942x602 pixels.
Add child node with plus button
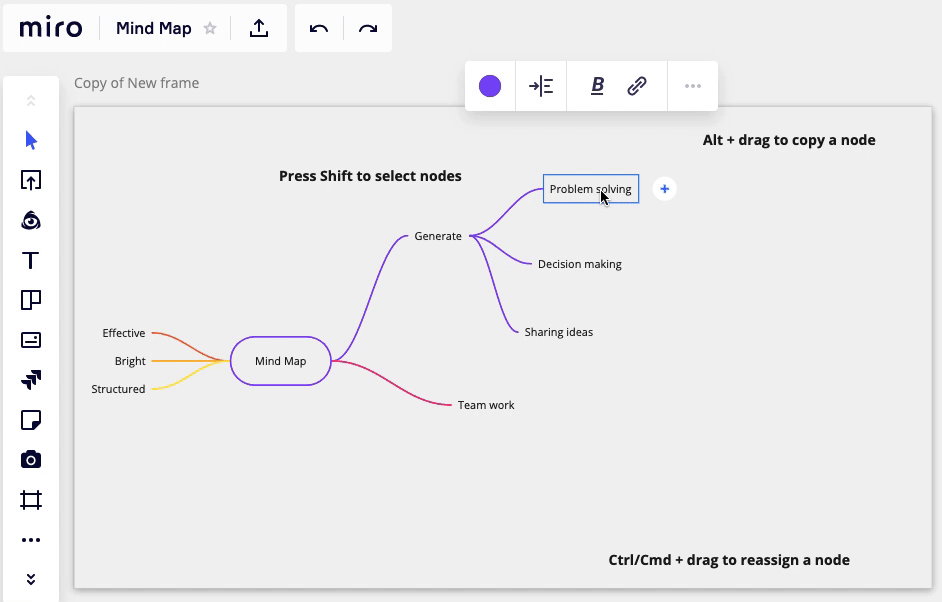coord(665,189)
